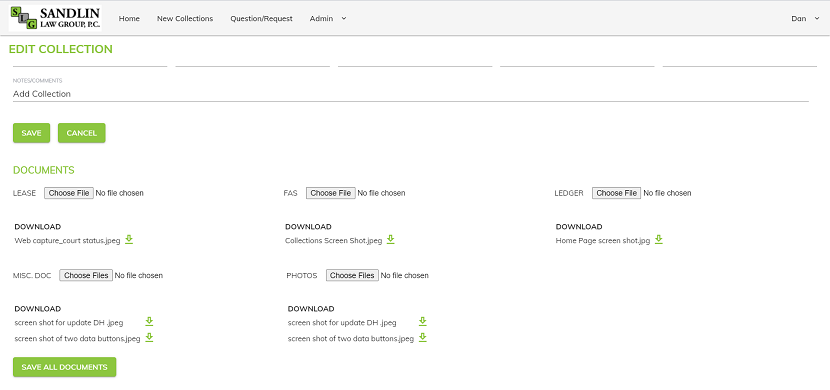Download Misc. Doc two data buttons screenshot
The width and height of the screenshot is (830, 390).
(x=149, y=338)
